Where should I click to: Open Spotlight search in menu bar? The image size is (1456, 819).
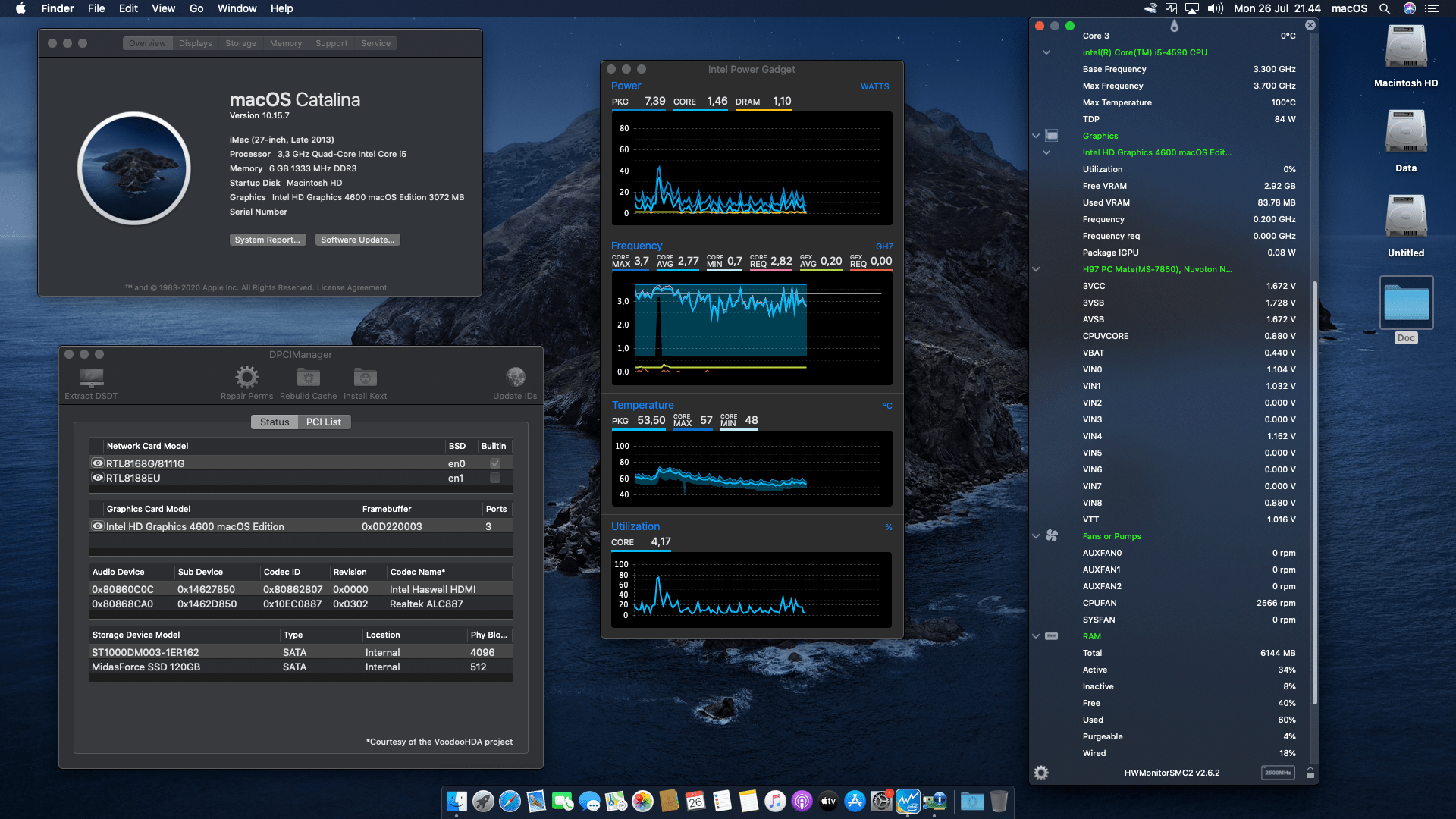pyautogui.click(x=1385, y=8)
